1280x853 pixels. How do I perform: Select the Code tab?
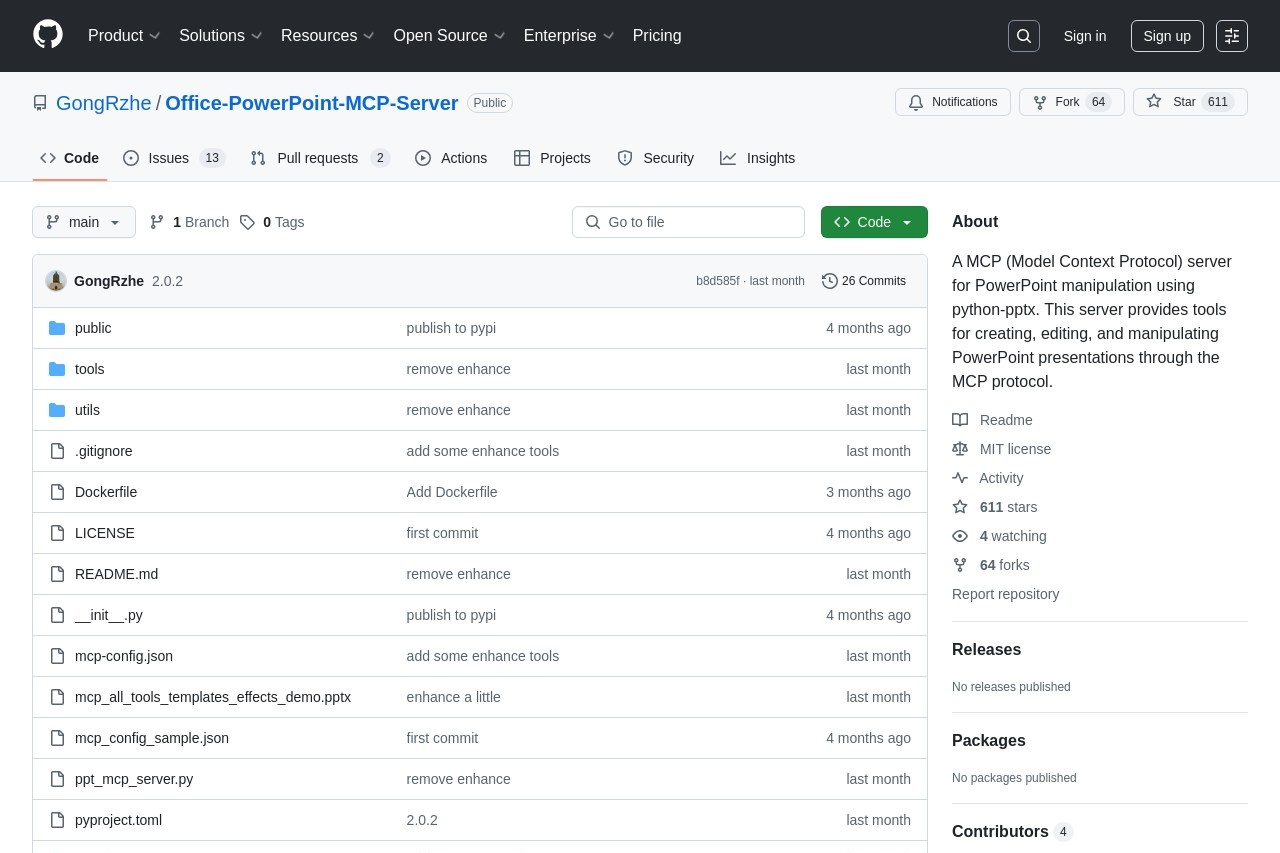(x=70, y=158)
